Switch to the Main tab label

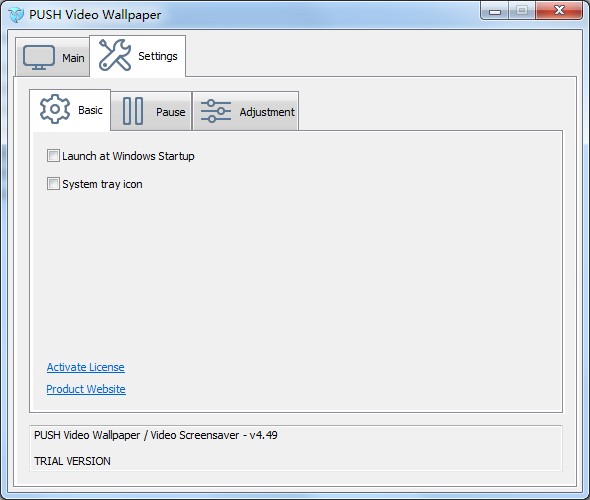point(73,58)
